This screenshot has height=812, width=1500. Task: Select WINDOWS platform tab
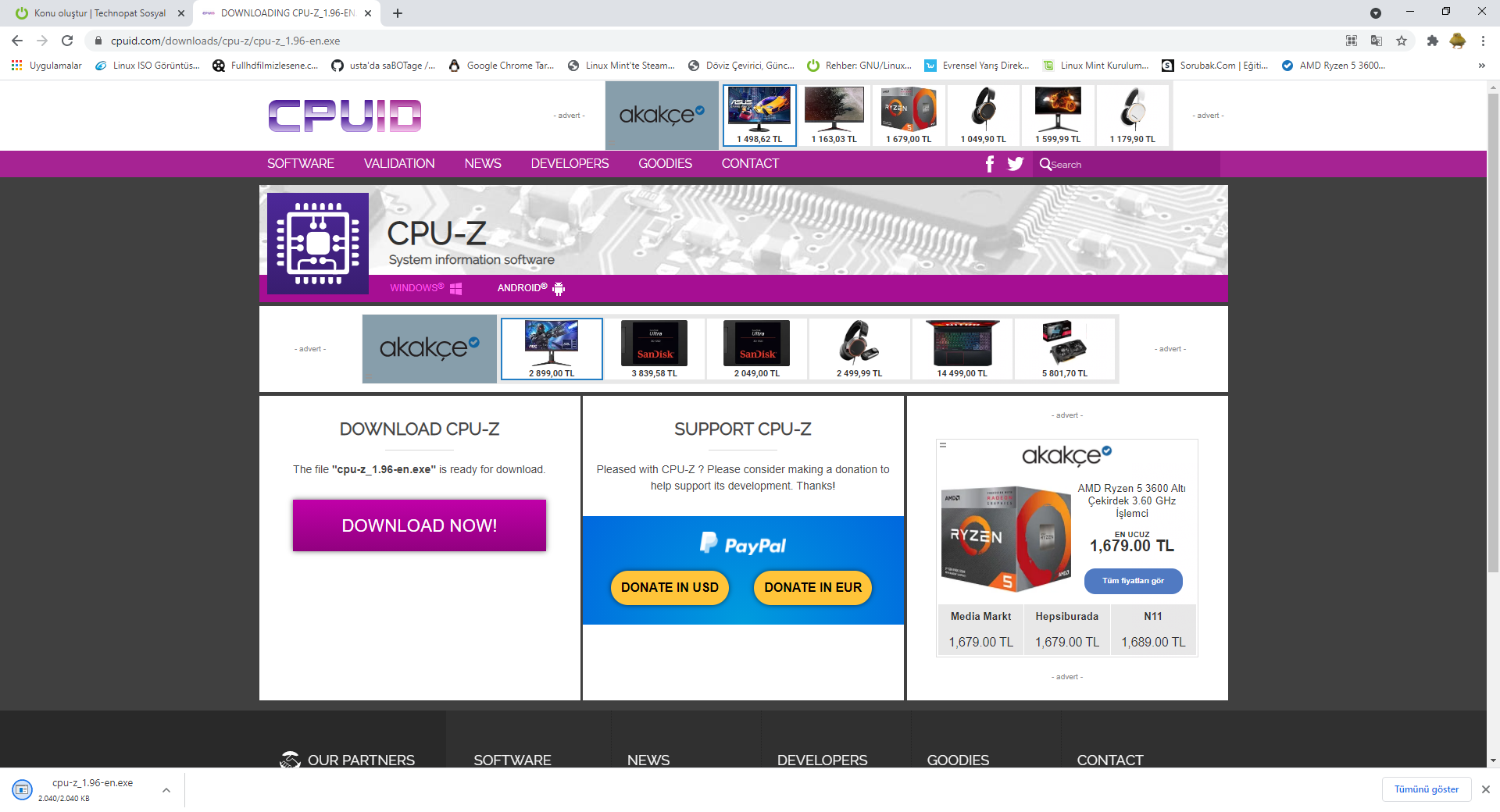tap(426, 288)
